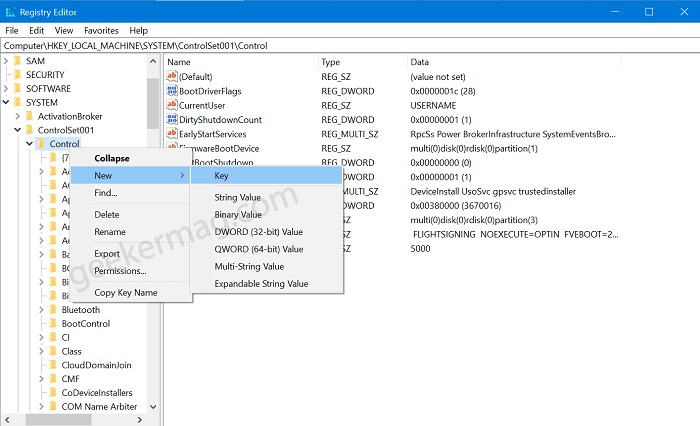Click the EarlyStartServices value icon

pos(172,134)
